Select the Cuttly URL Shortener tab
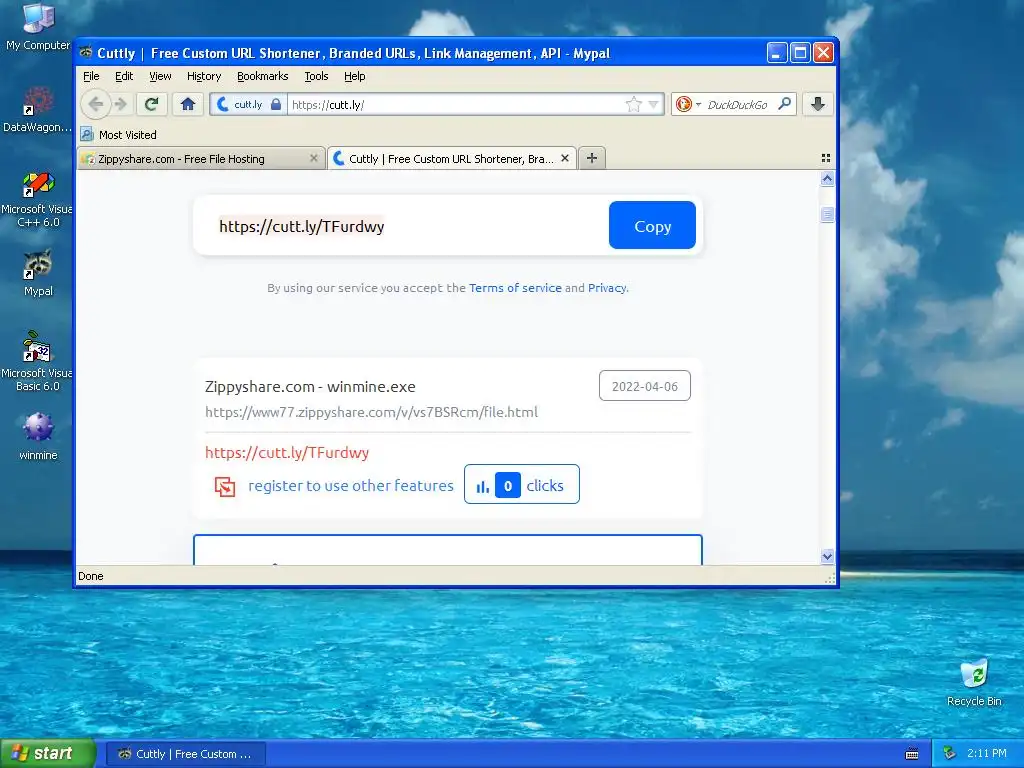The height and width of the screenshot is (768, 1024). [451, 159]
